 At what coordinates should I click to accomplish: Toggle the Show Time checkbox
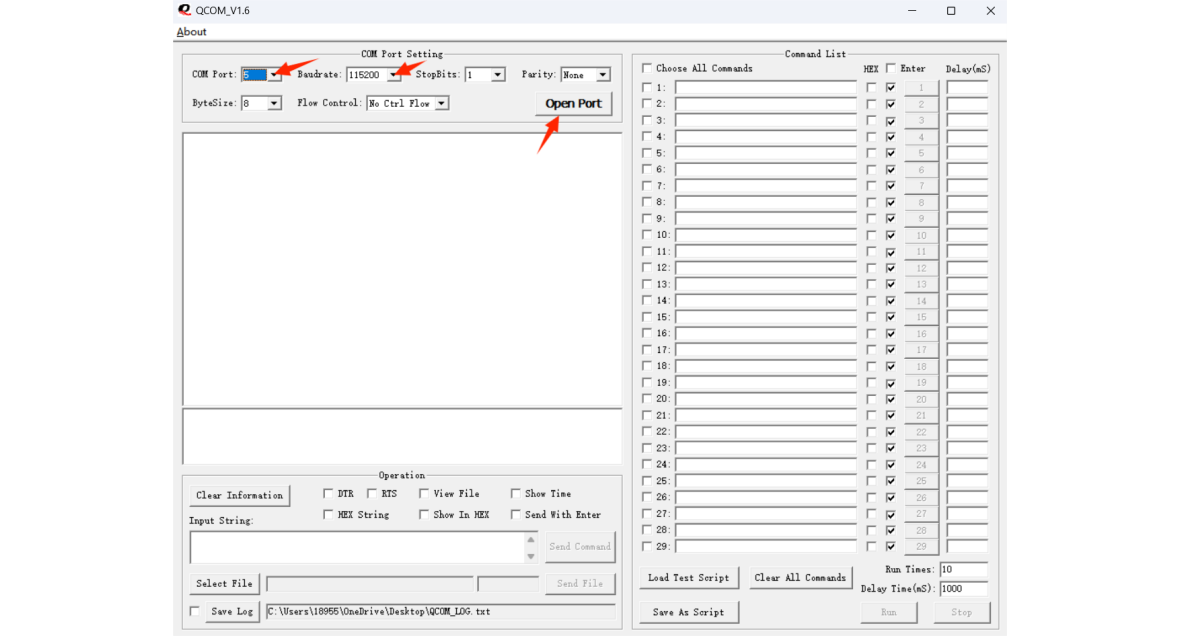[516, 494]
